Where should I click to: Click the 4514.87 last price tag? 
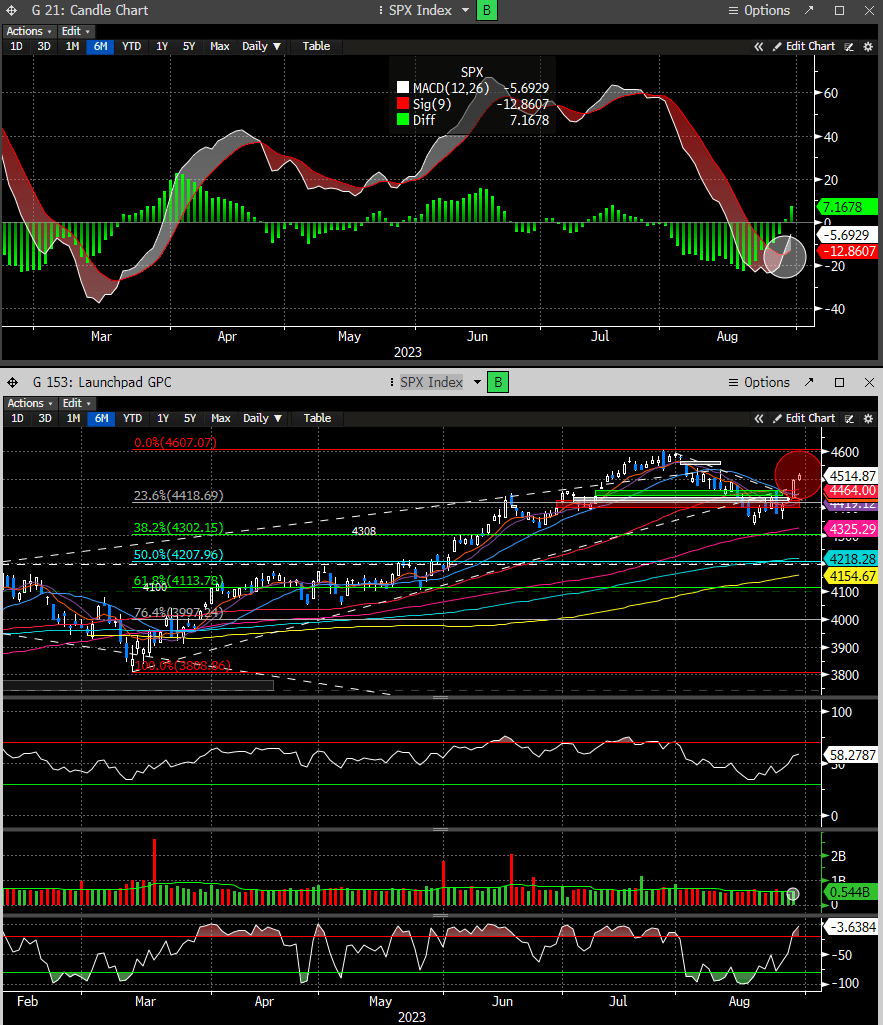point(852,476)
